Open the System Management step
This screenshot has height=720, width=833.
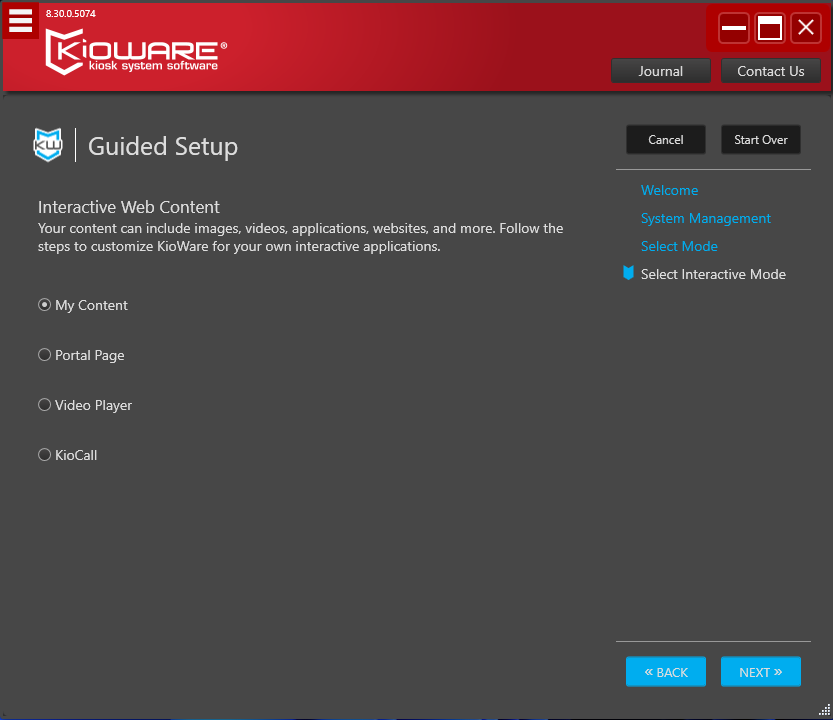point(706,218)
